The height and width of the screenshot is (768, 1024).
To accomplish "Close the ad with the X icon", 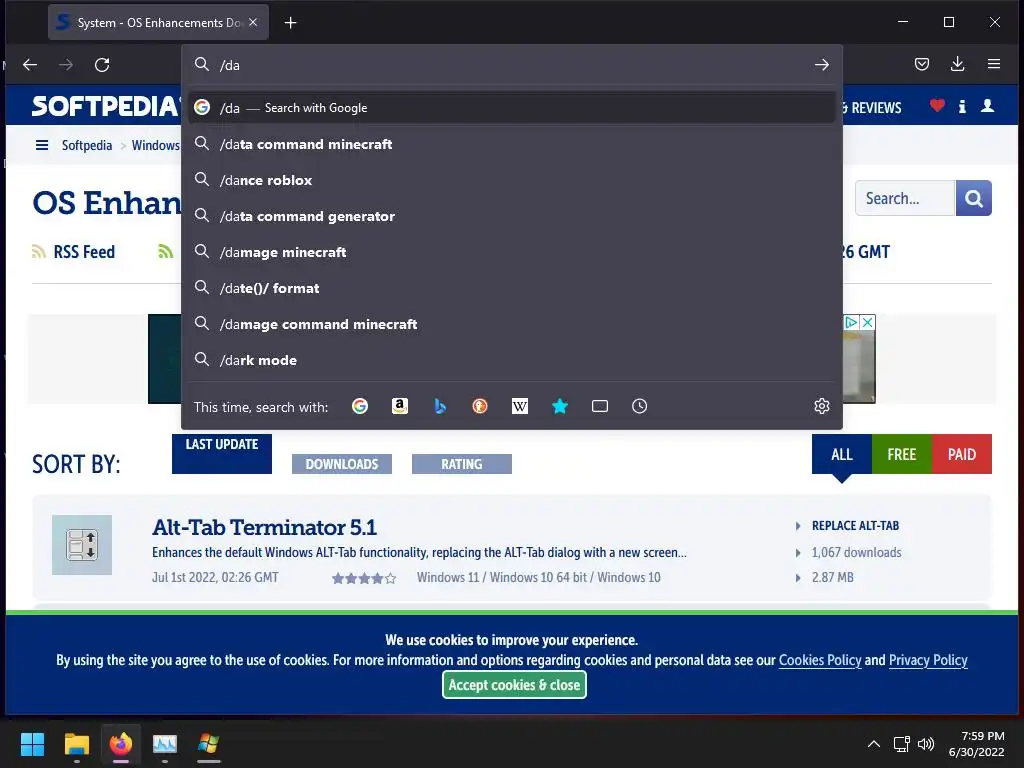I will click(x=867, y=323).
